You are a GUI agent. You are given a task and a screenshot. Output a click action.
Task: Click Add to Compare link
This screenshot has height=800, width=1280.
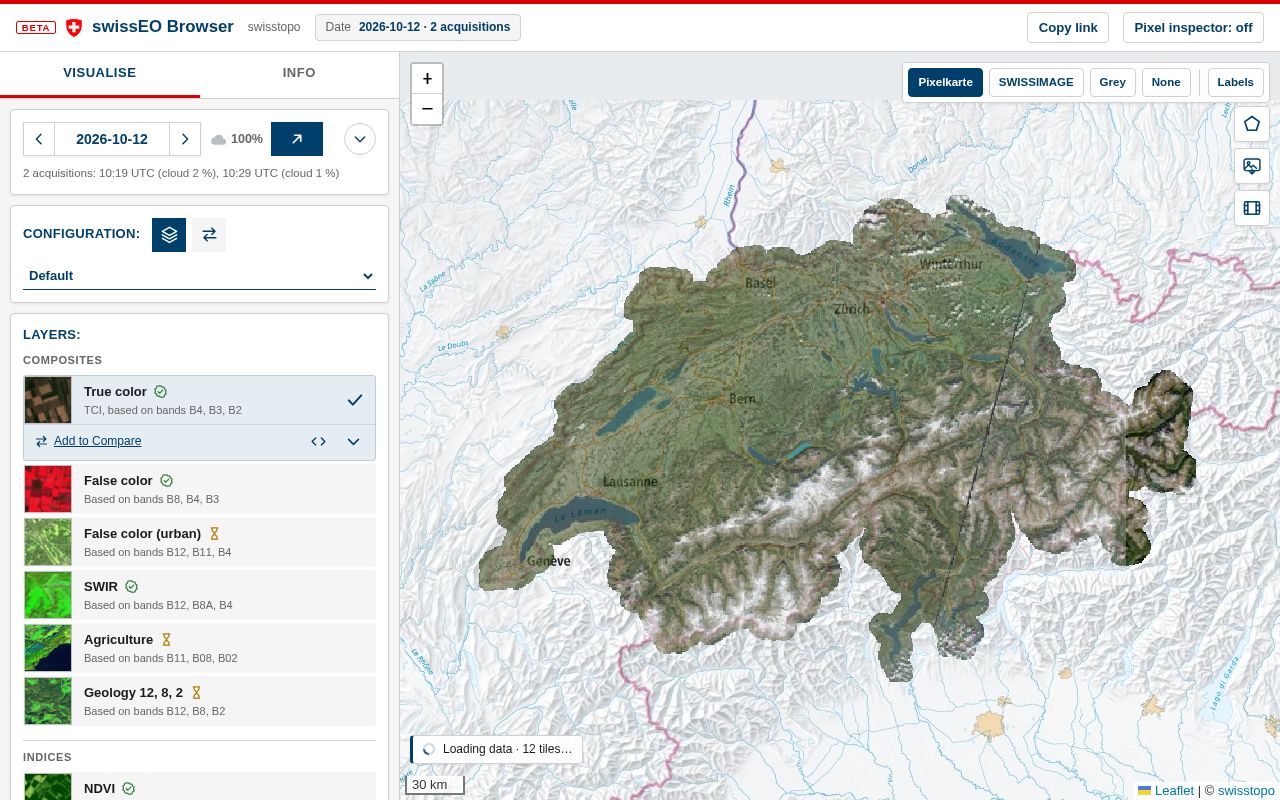tap(97, 441)
